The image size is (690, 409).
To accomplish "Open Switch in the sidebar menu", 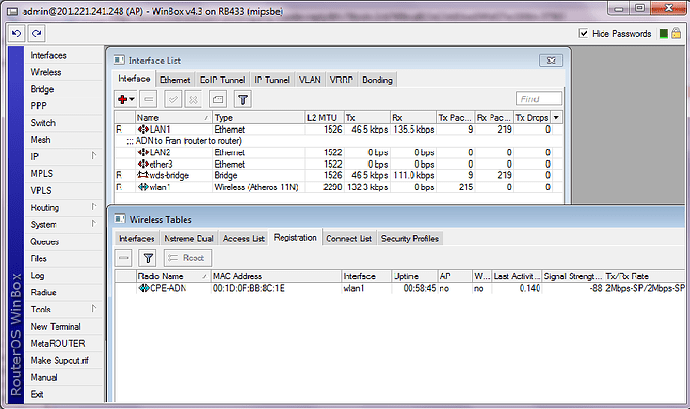I will [x=64, y=123].
